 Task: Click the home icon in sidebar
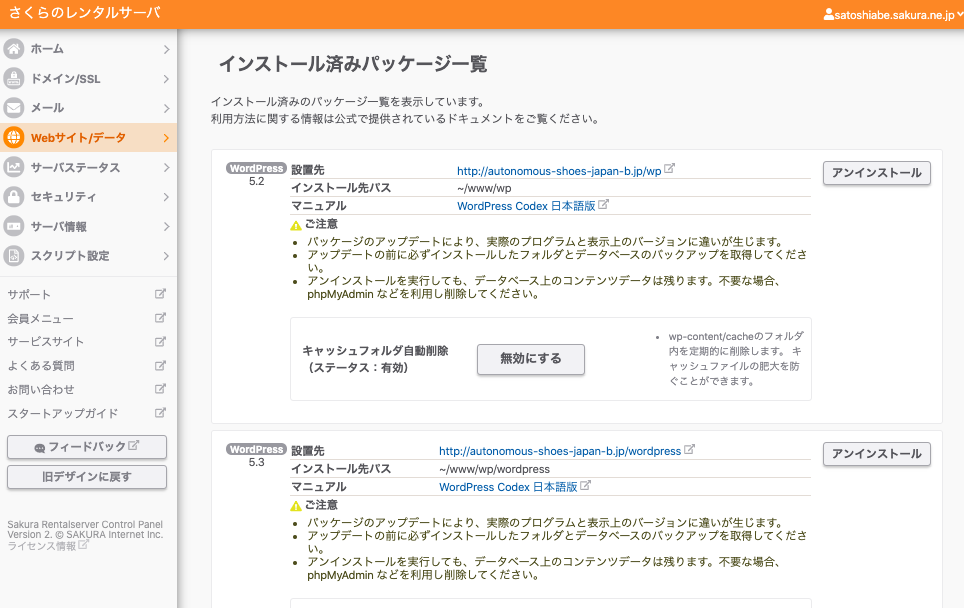[14, 49]
